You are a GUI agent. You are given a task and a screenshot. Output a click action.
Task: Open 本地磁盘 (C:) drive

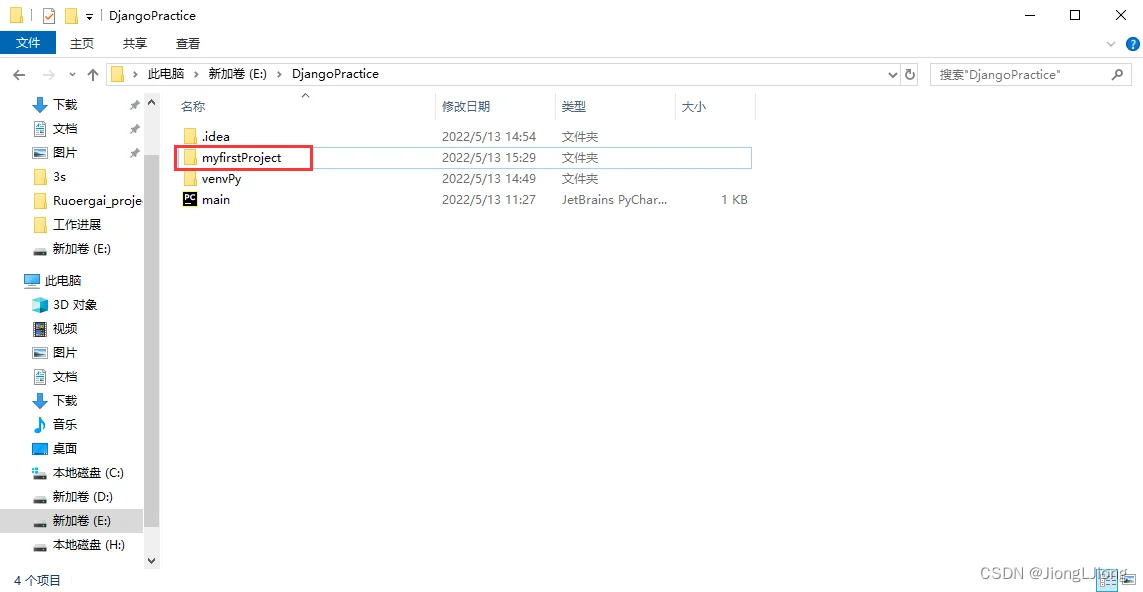pyautogui.click(x=88, y=472)
